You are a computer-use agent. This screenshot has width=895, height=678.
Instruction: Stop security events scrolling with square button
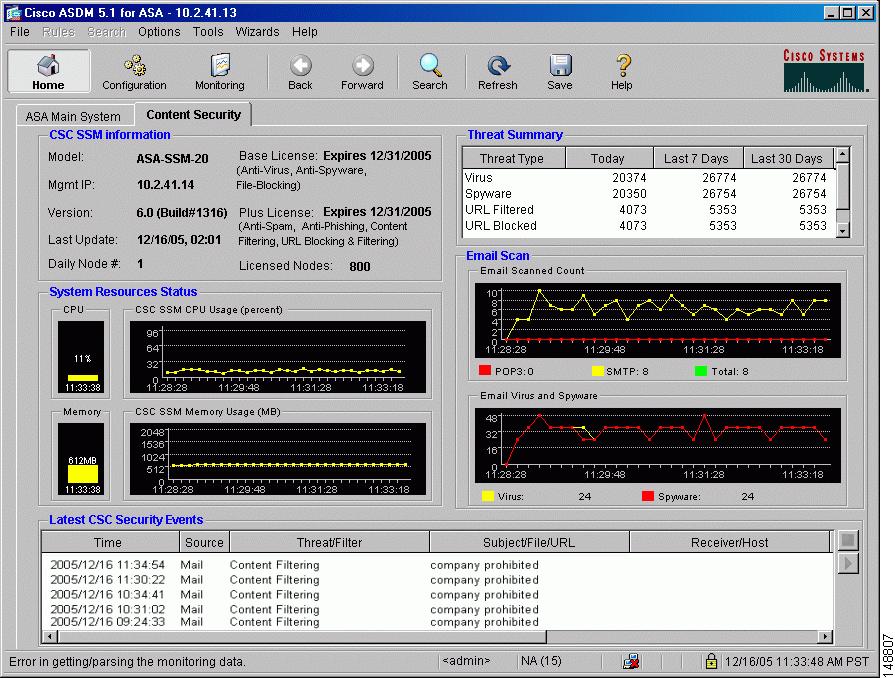[x=848, y=540]
